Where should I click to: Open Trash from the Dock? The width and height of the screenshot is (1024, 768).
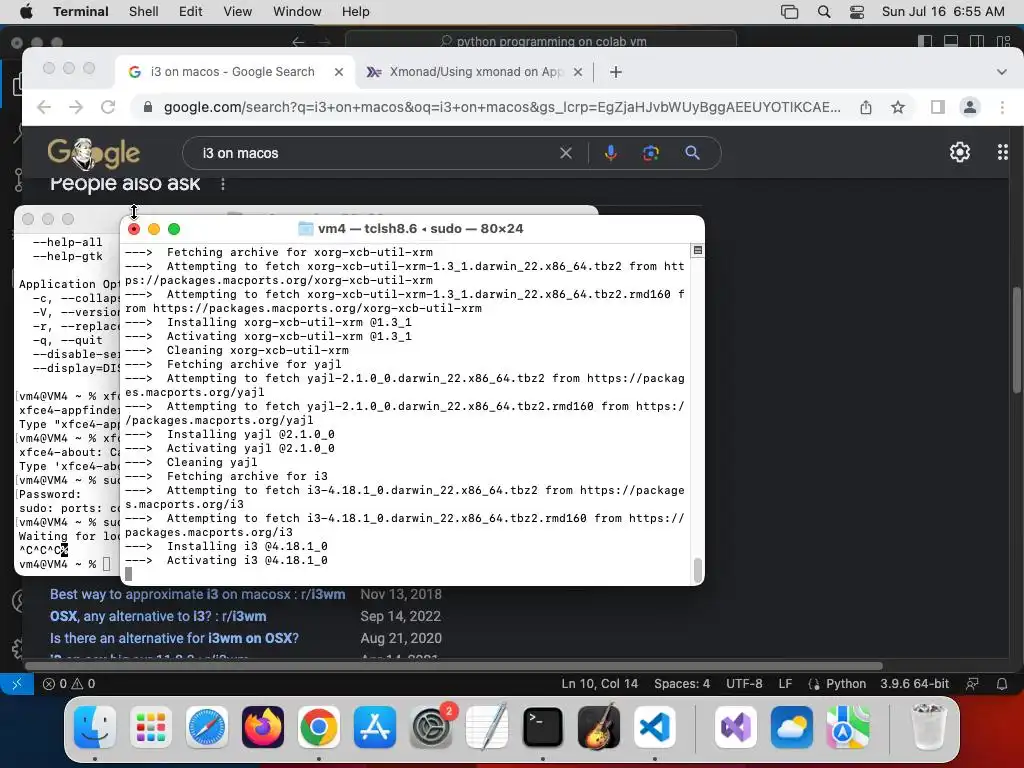point(928,727)
